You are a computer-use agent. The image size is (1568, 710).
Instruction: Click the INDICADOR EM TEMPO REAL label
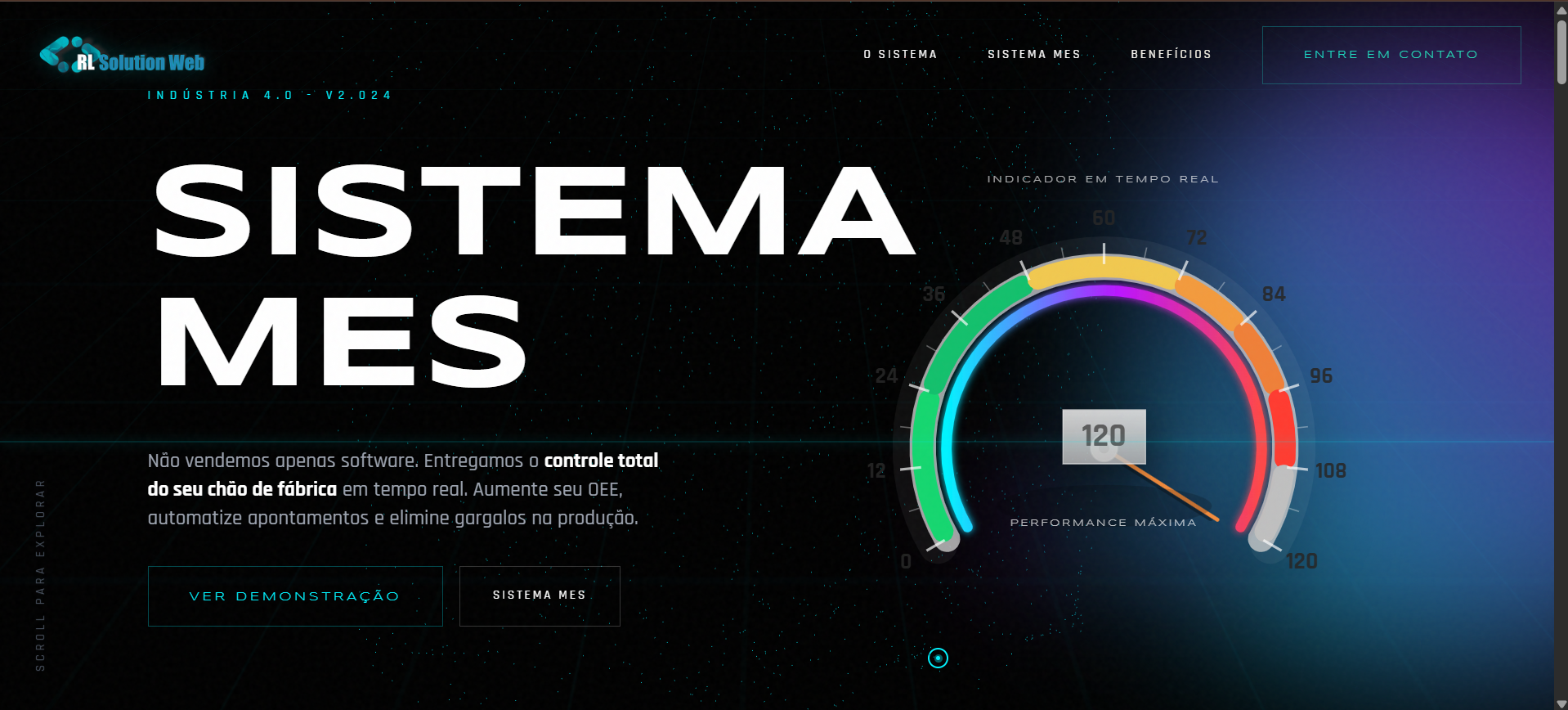1103,179
